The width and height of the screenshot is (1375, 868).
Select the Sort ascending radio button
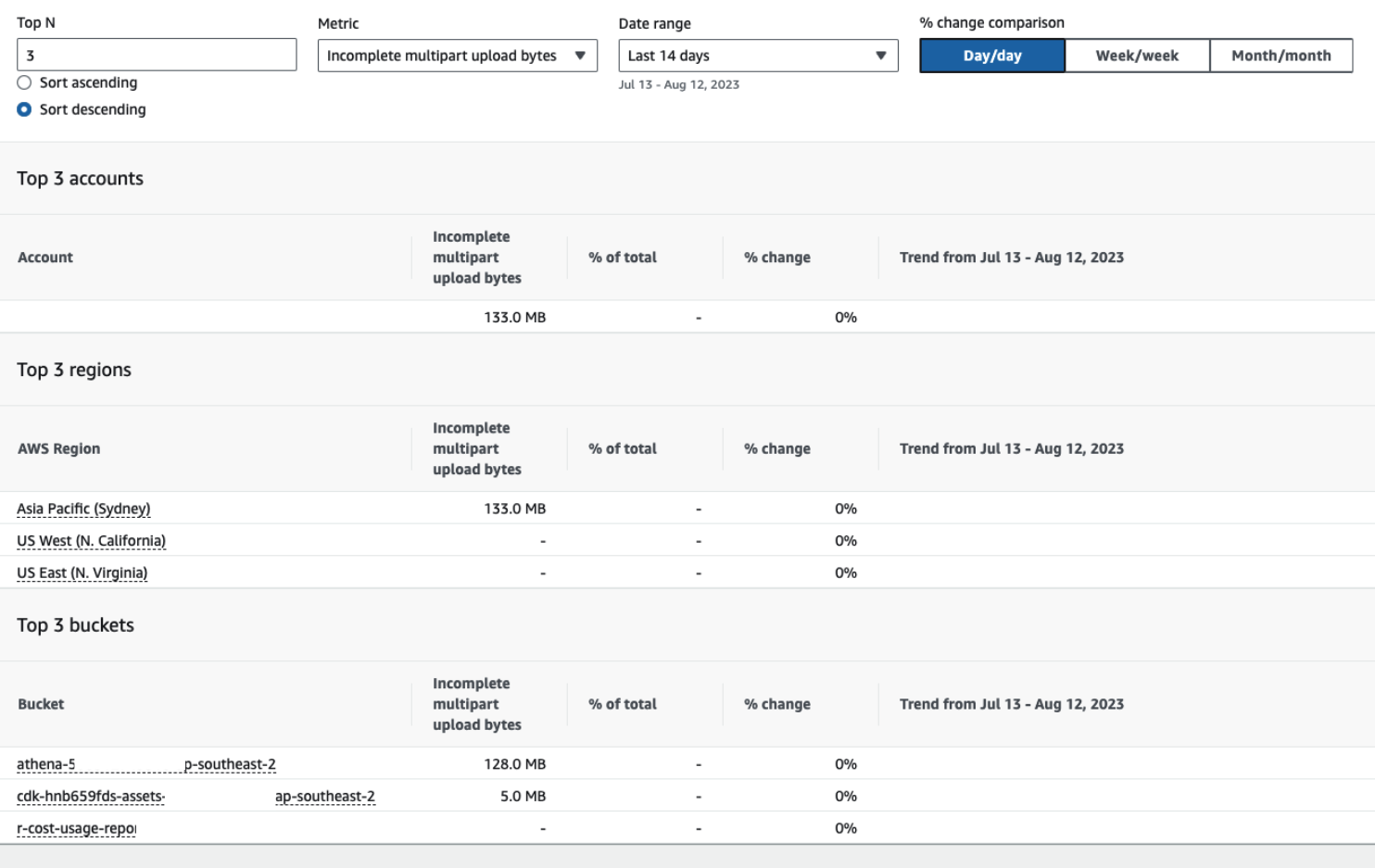[23, 82]
